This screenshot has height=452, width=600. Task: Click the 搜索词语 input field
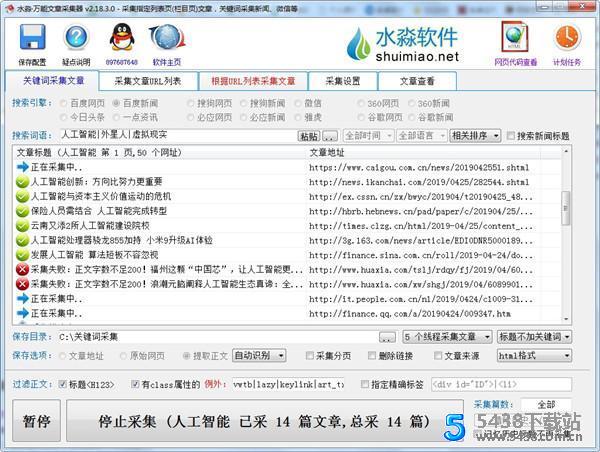(x=178, y=135)
